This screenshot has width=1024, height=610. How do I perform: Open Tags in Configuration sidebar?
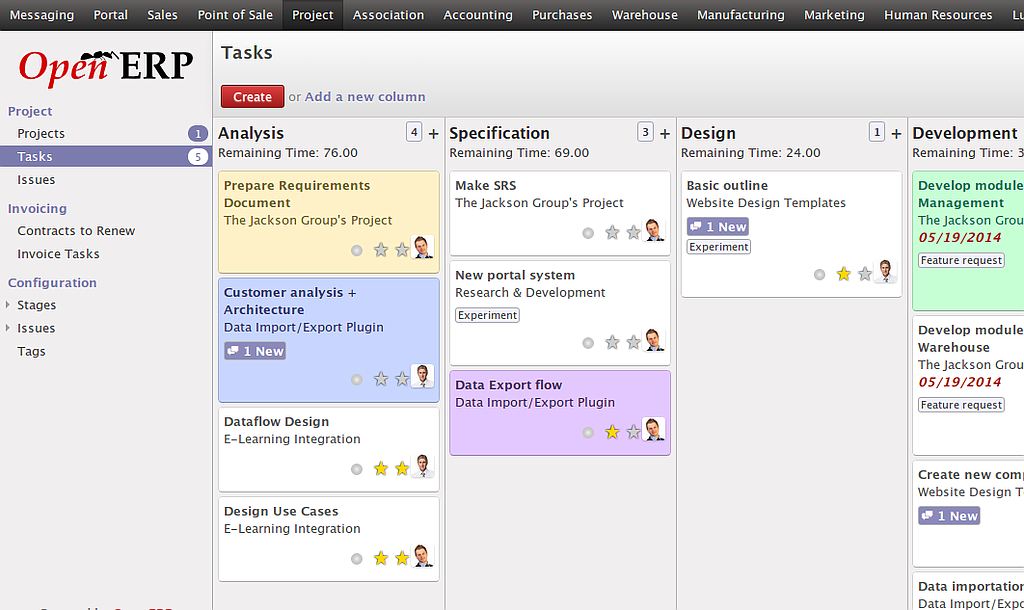click(x=31, y=351)
